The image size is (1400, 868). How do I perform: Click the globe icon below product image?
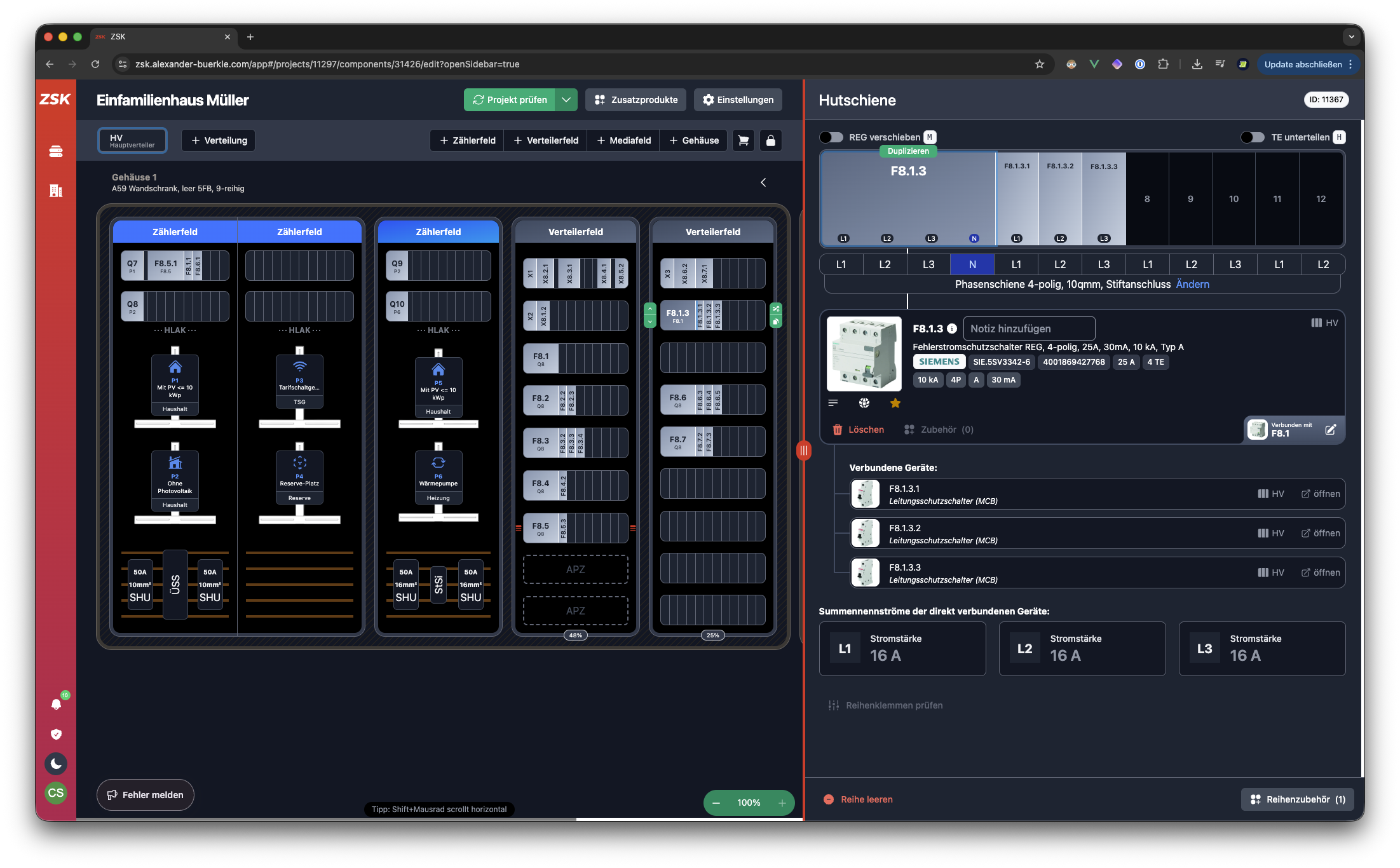864,403
